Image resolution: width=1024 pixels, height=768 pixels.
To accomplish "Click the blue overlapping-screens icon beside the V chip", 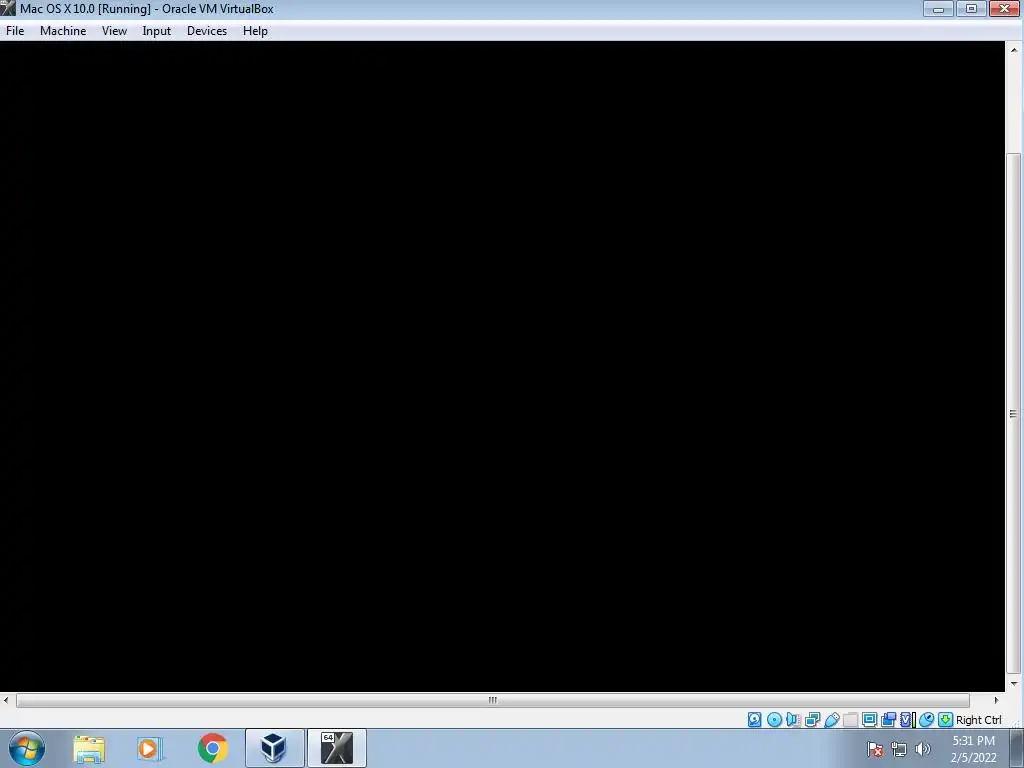I will tap(888, 720).
